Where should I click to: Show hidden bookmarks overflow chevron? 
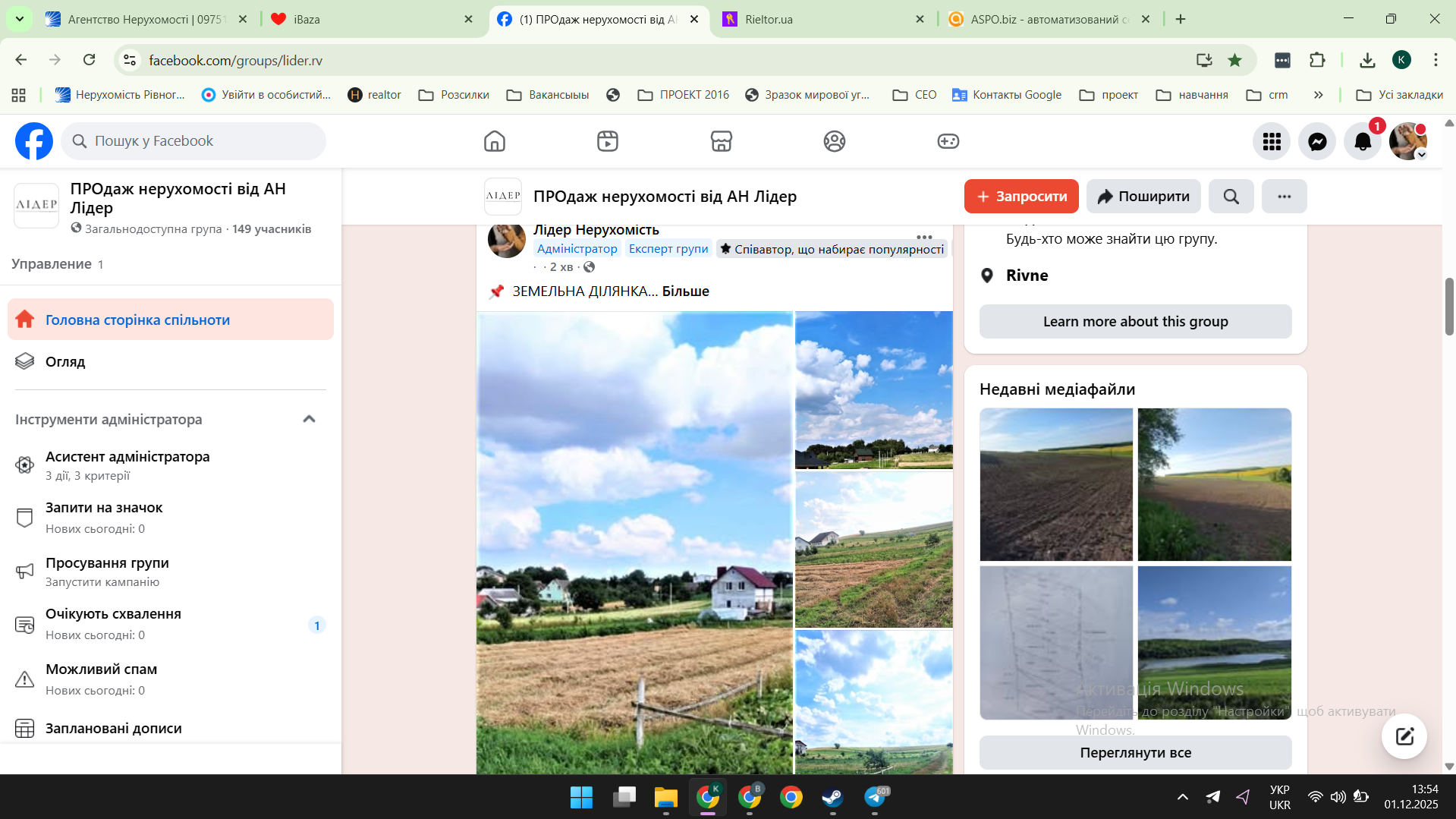pyautogui.click(x=1319, y=95)
